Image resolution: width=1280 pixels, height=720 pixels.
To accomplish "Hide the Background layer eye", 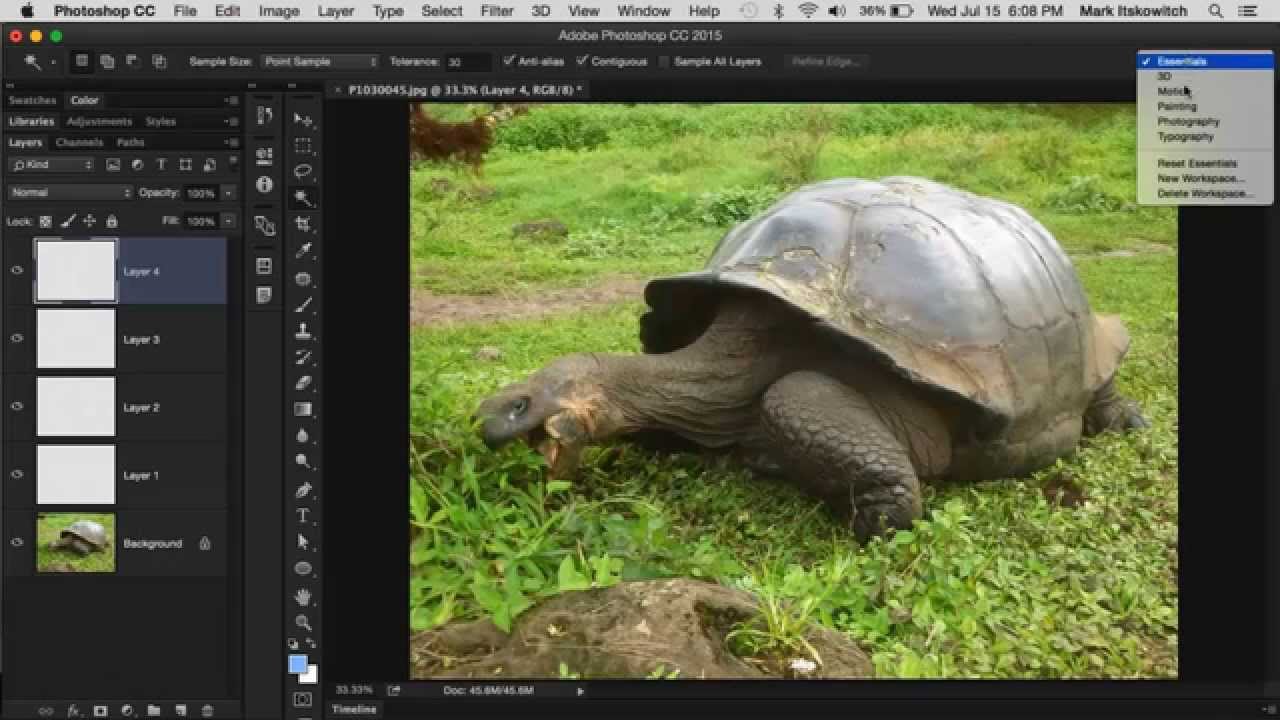I will pos(17,543).
